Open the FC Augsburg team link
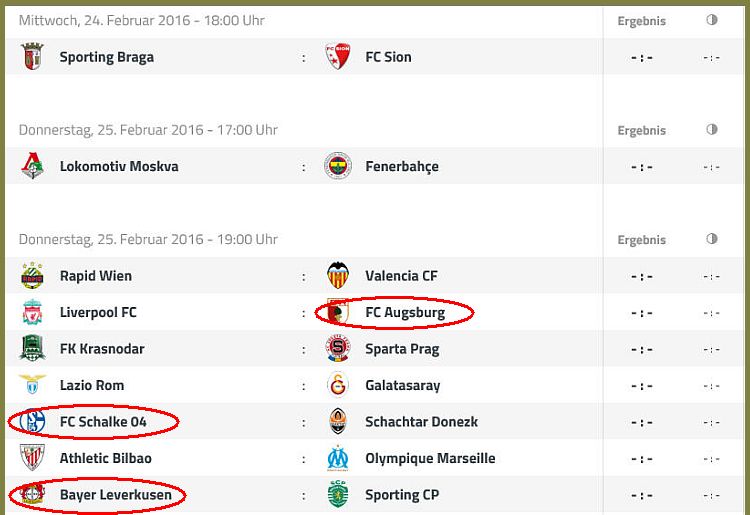This screenshot has height=515, width=750. point(405,312)
